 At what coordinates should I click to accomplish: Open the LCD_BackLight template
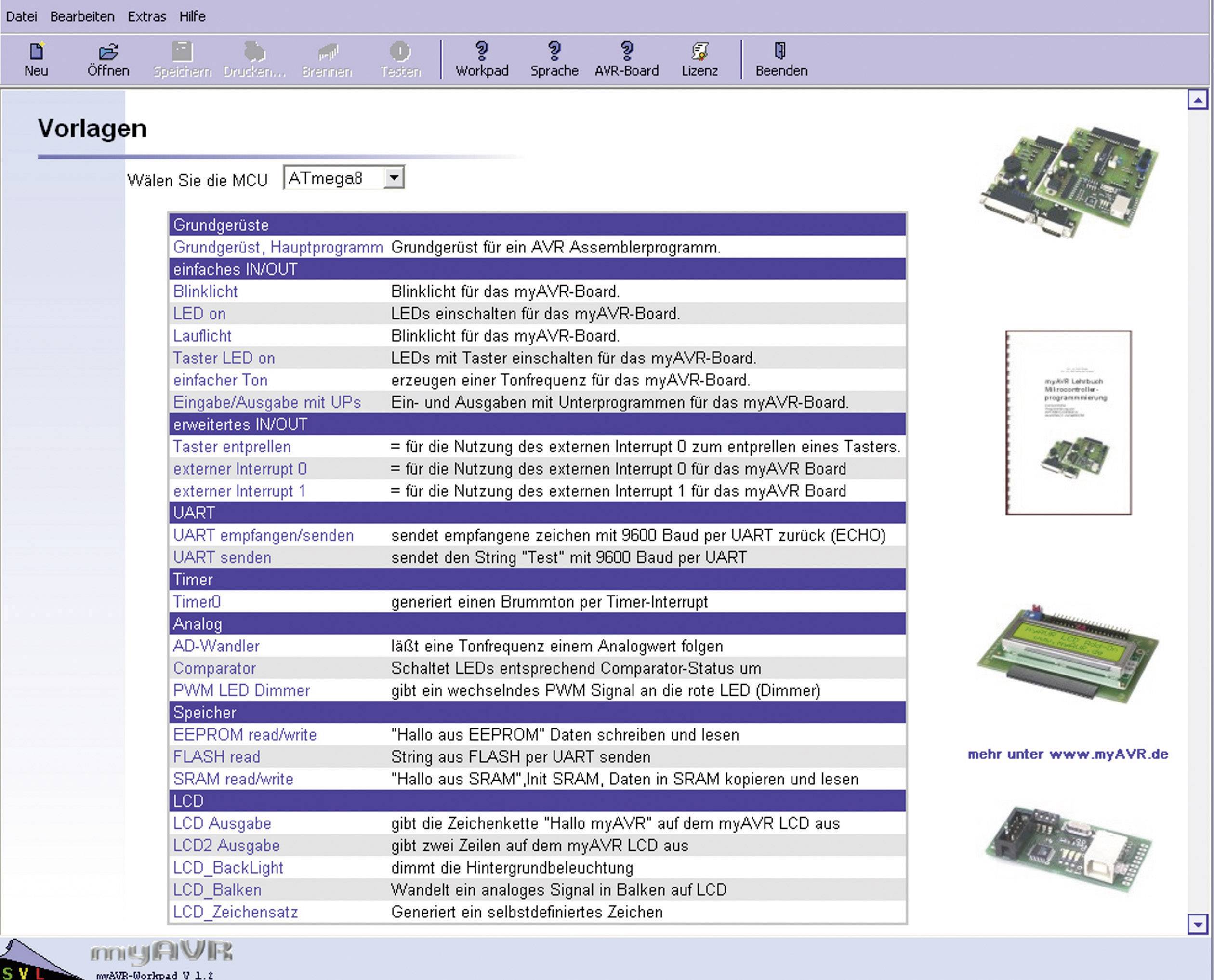point(228,868)
